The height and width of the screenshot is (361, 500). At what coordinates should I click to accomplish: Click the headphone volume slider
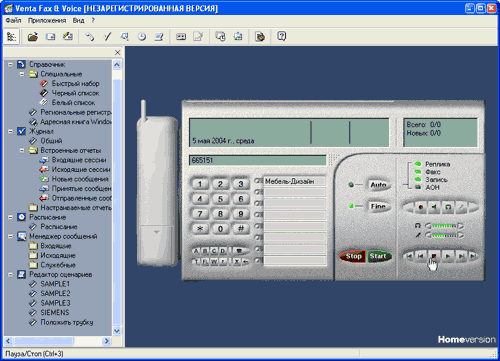pos(444,226)
